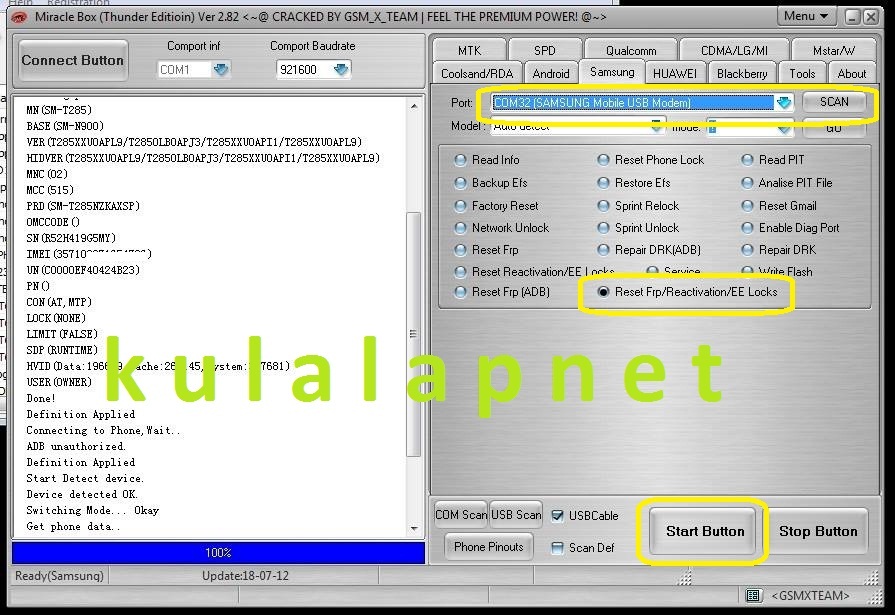This screenshot has height=615, width=895.
Task: Switch to the CDMA/LG/MI tab
Action: click(x=734, y=50)
